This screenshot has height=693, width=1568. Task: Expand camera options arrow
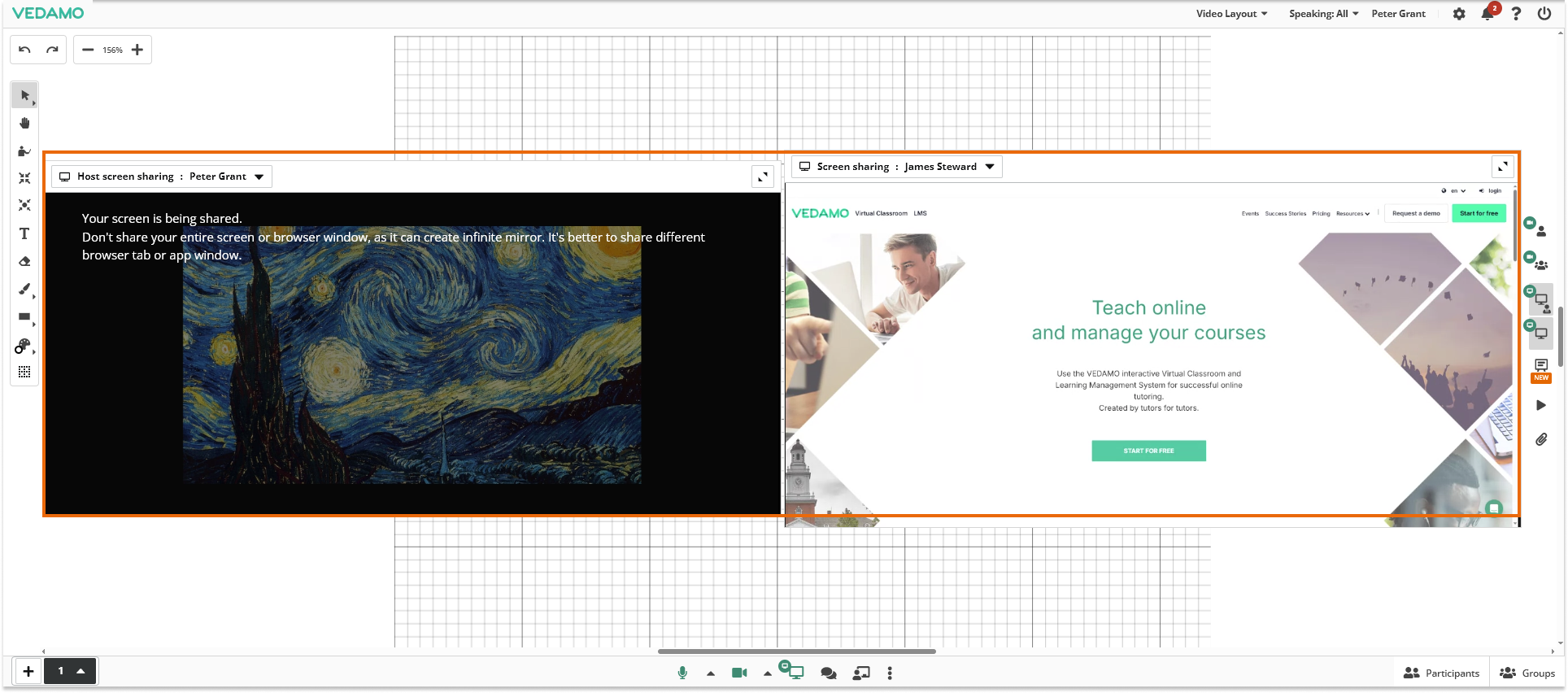pyautogui.click(x=767, y=673)
